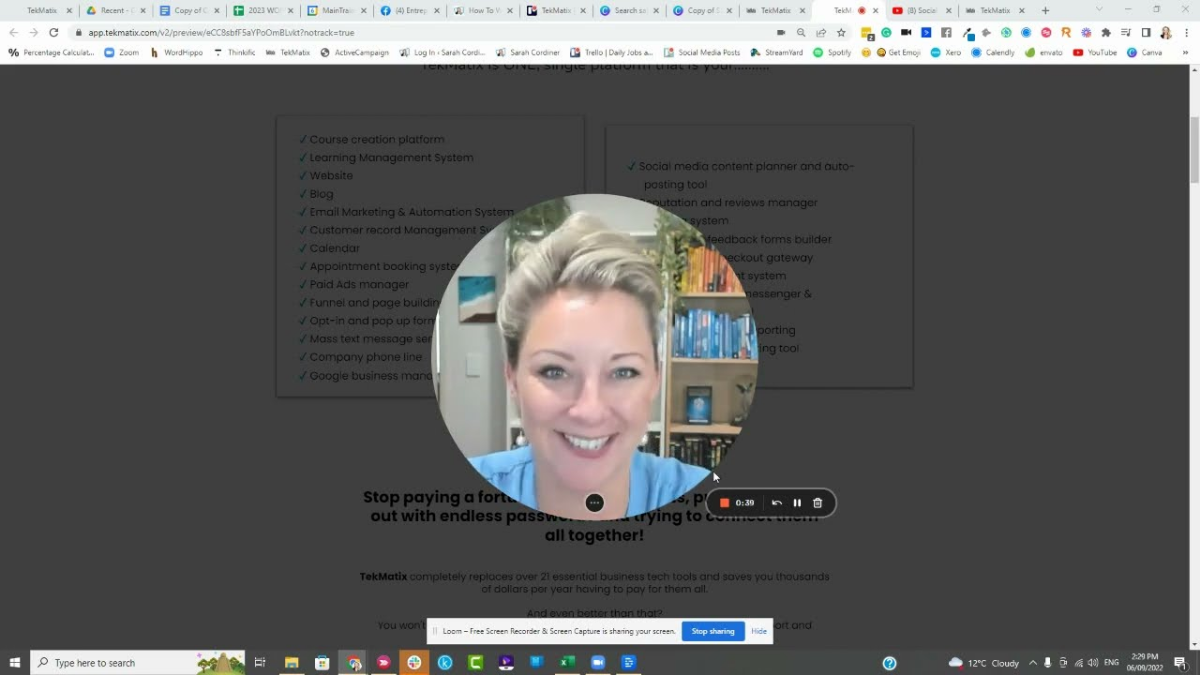1200x675 pixels.
Task: Switch to the Search tab
Action: (x=628, y=10)
